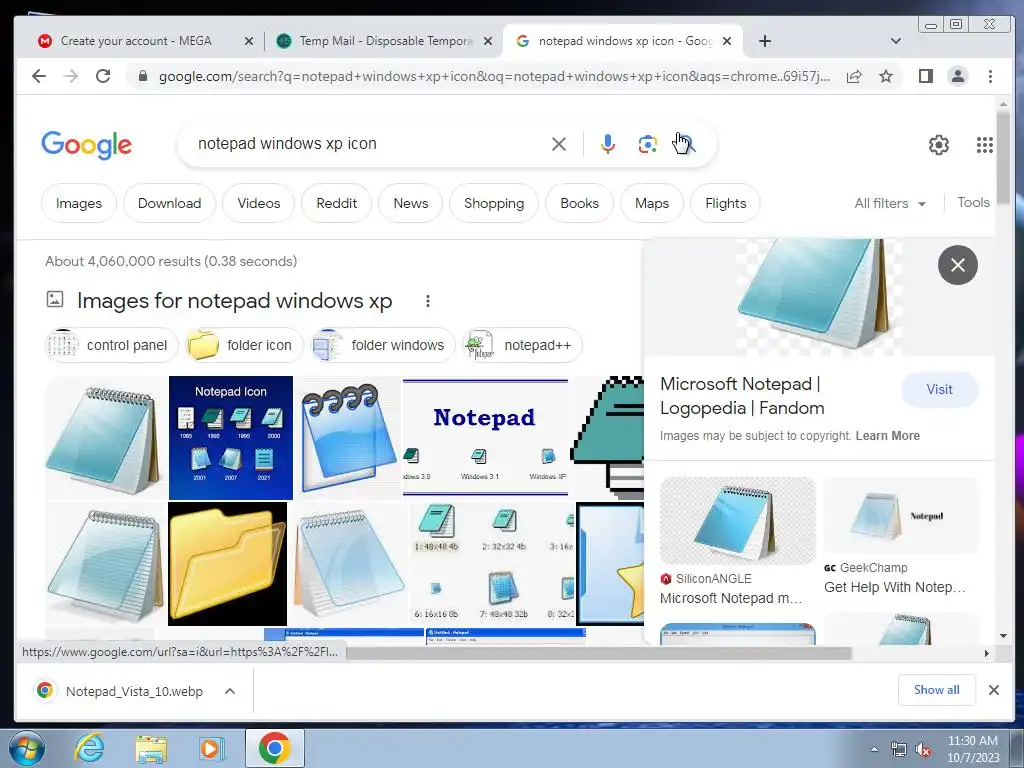The image size is (1024, 768).
Task: Click the folder icon suggestion chip
Action: pos(244,345)
